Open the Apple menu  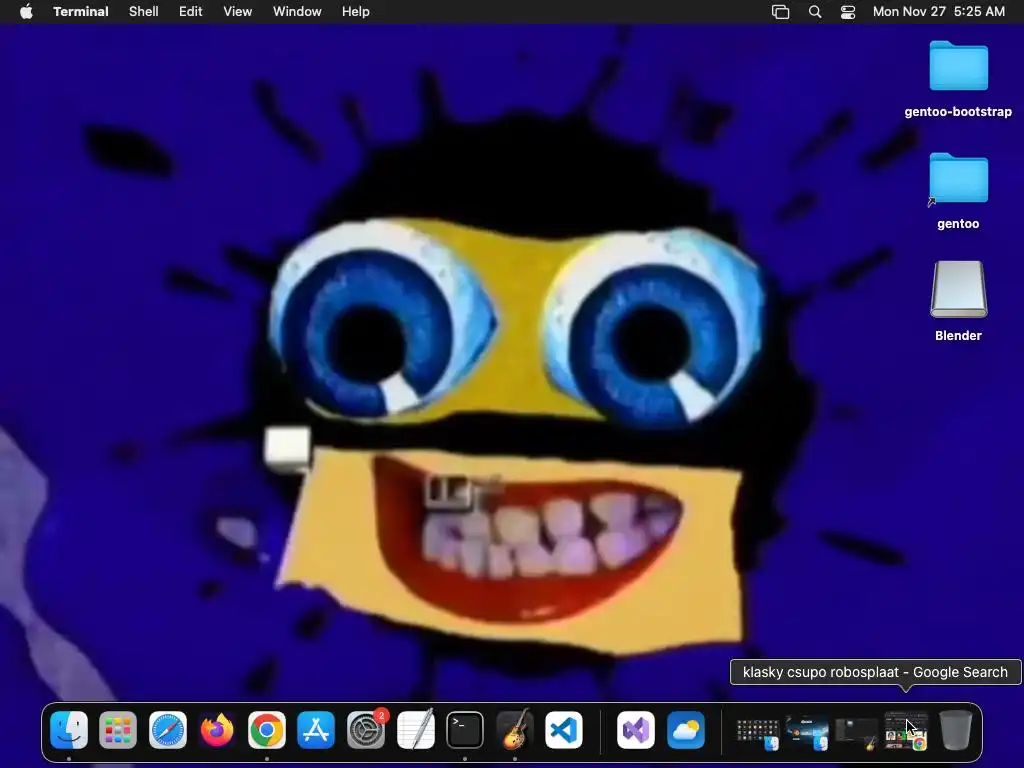coord(26,11)
